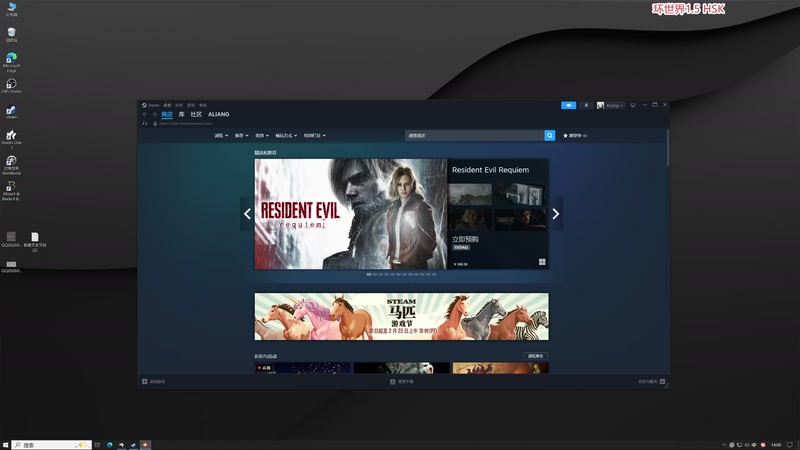The height and width of the screenshot is (450, 800).
Task: Switch to the 商店 store tab
Action: coord(167,114)
